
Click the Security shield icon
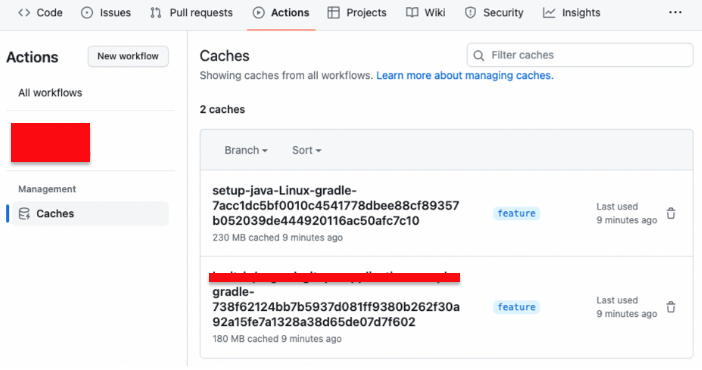pos(470,13)
